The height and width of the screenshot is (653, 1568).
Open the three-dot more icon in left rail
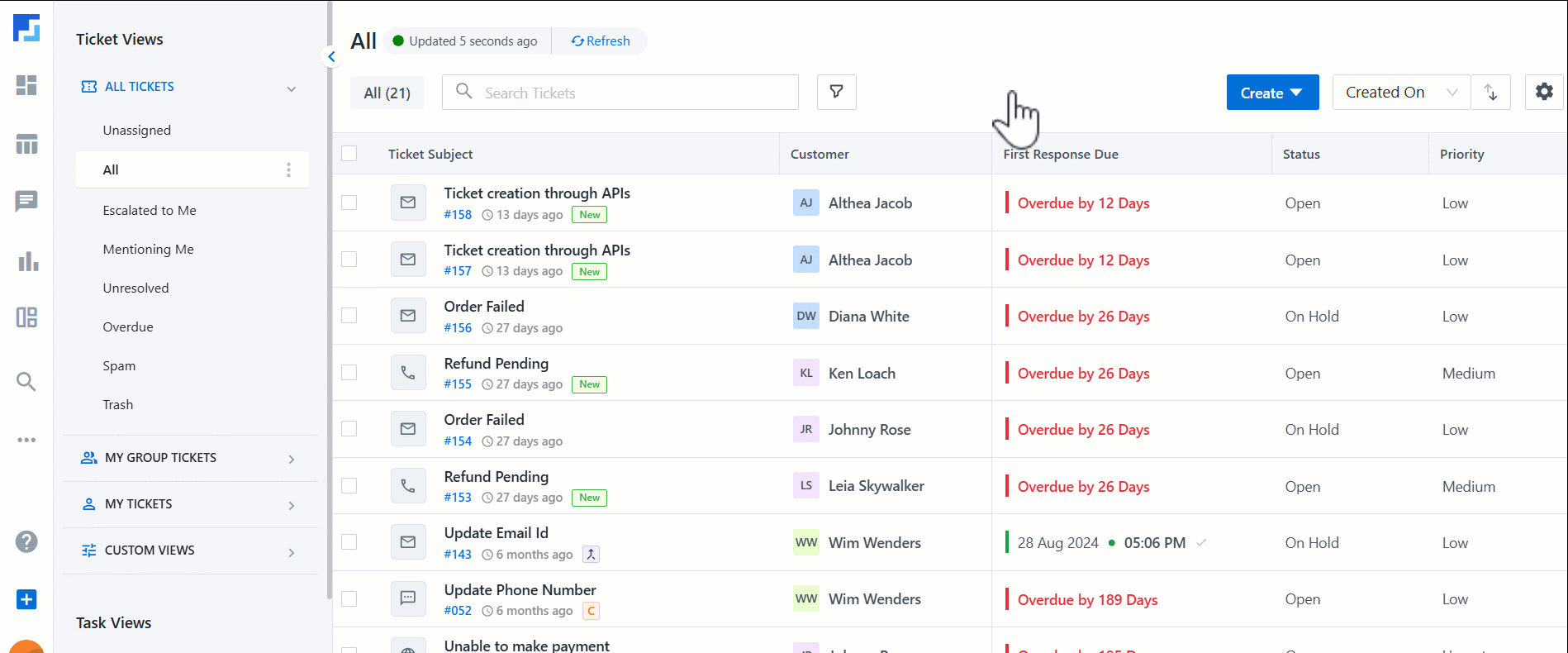click(x=26, y=440)
